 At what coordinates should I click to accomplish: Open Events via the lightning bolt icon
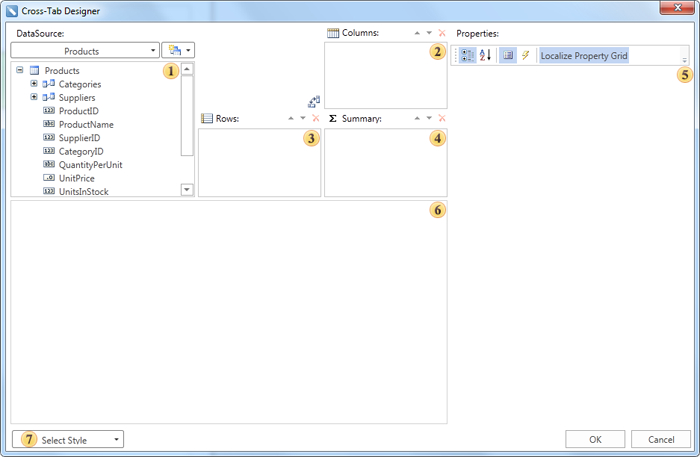tap(525, 56)
